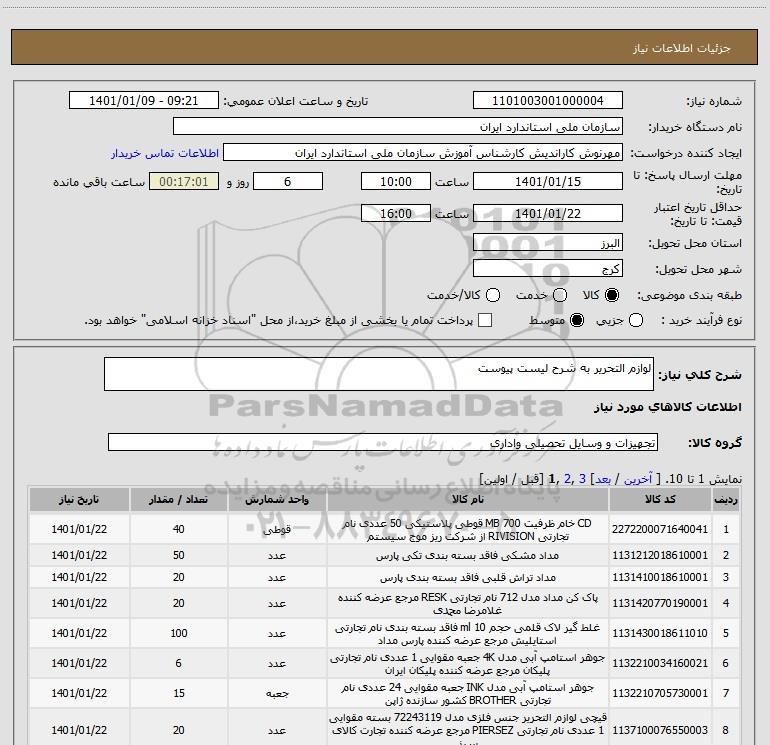Select the مداد تراش قلبی item name
The image size is (770, 745).
point(468,578)
